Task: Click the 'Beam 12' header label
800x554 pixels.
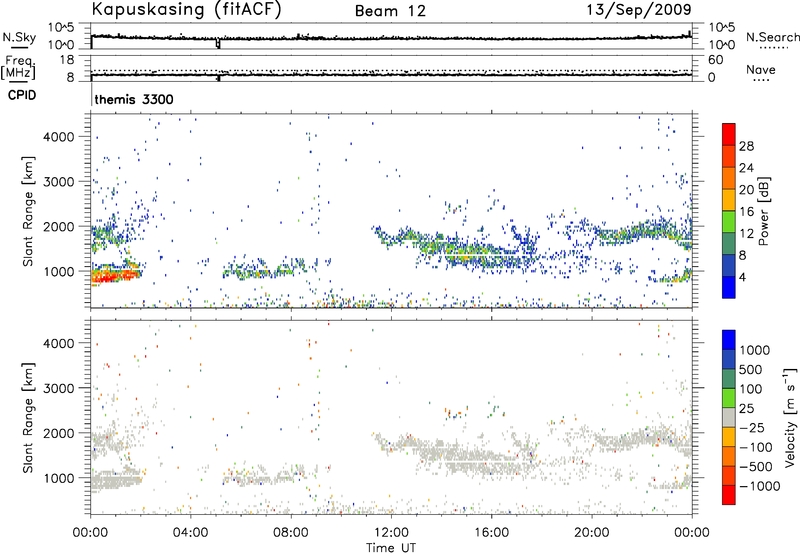Action: click(390, 11)
